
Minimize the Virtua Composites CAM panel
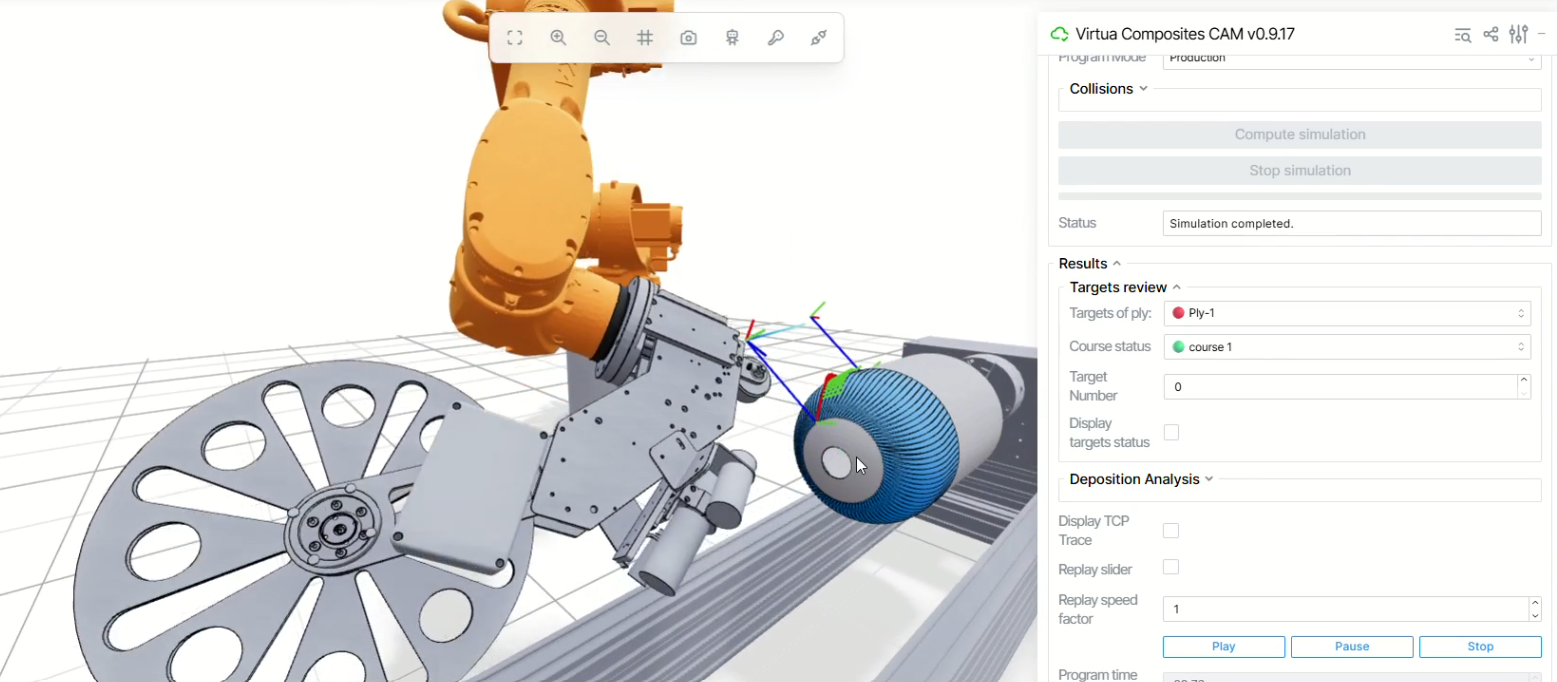(x=1541, y=34)
